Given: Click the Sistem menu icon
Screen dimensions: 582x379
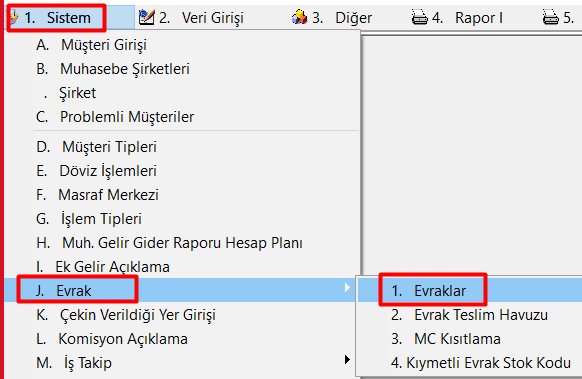Looking at the screenshot, I should 14,17.
